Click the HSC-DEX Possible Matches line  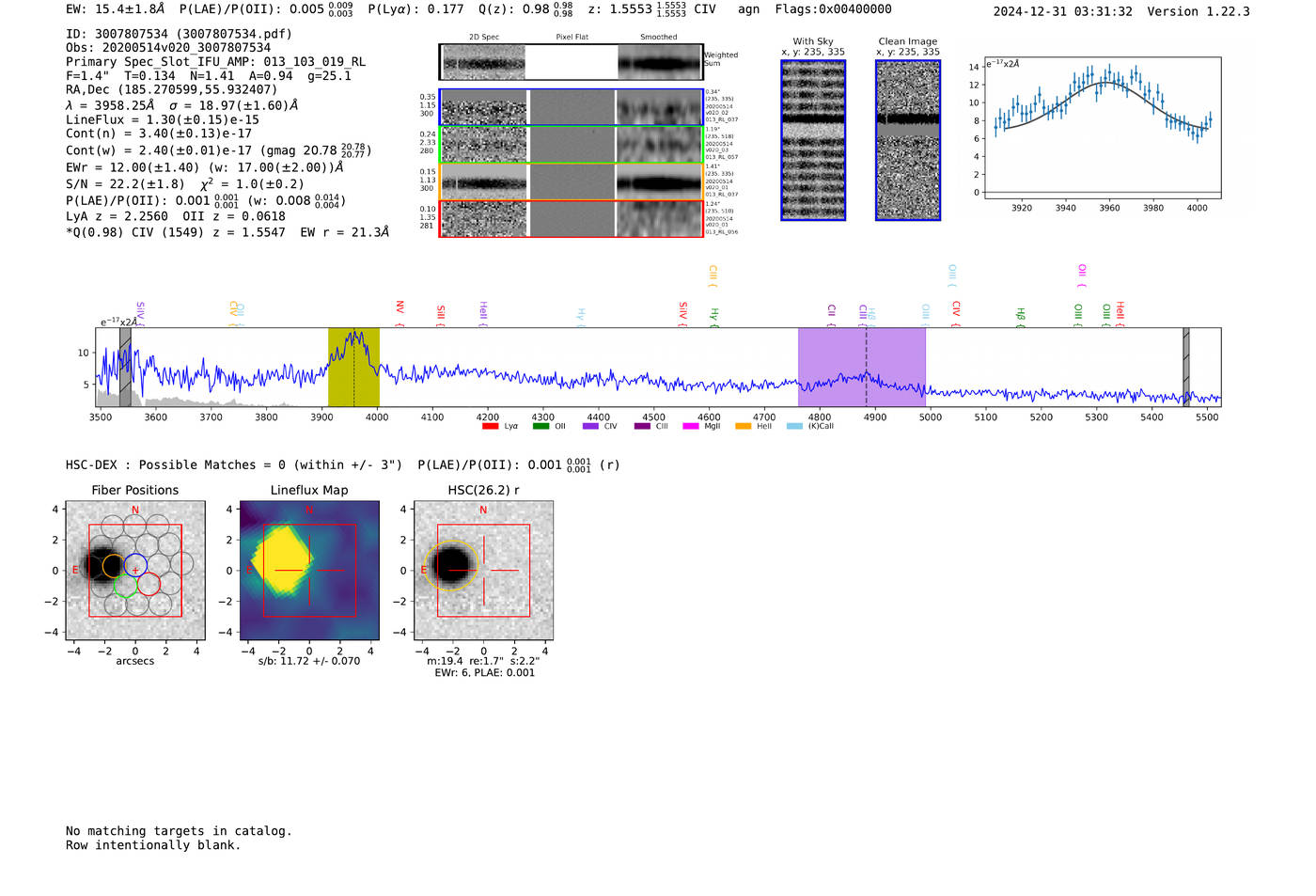(x=343, y=465)
